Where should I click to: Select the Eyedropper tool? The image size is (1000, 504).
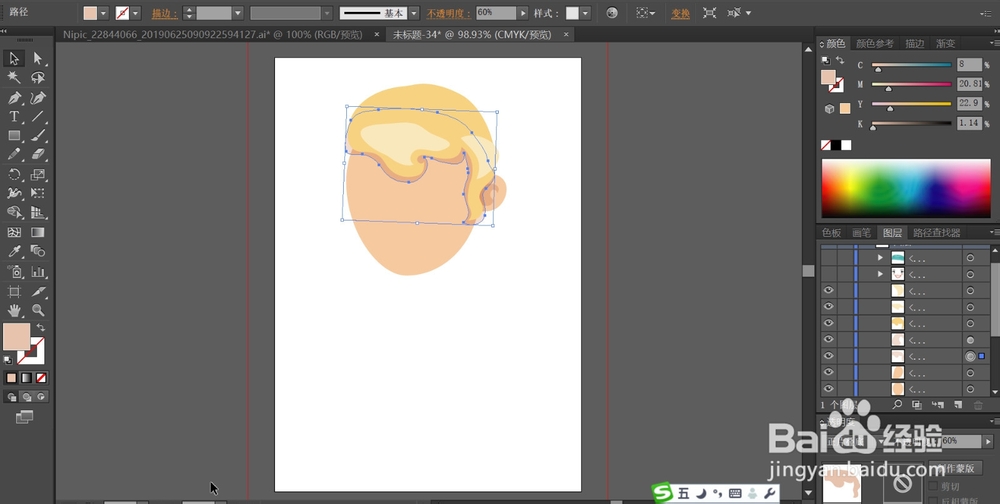(14, 251)
